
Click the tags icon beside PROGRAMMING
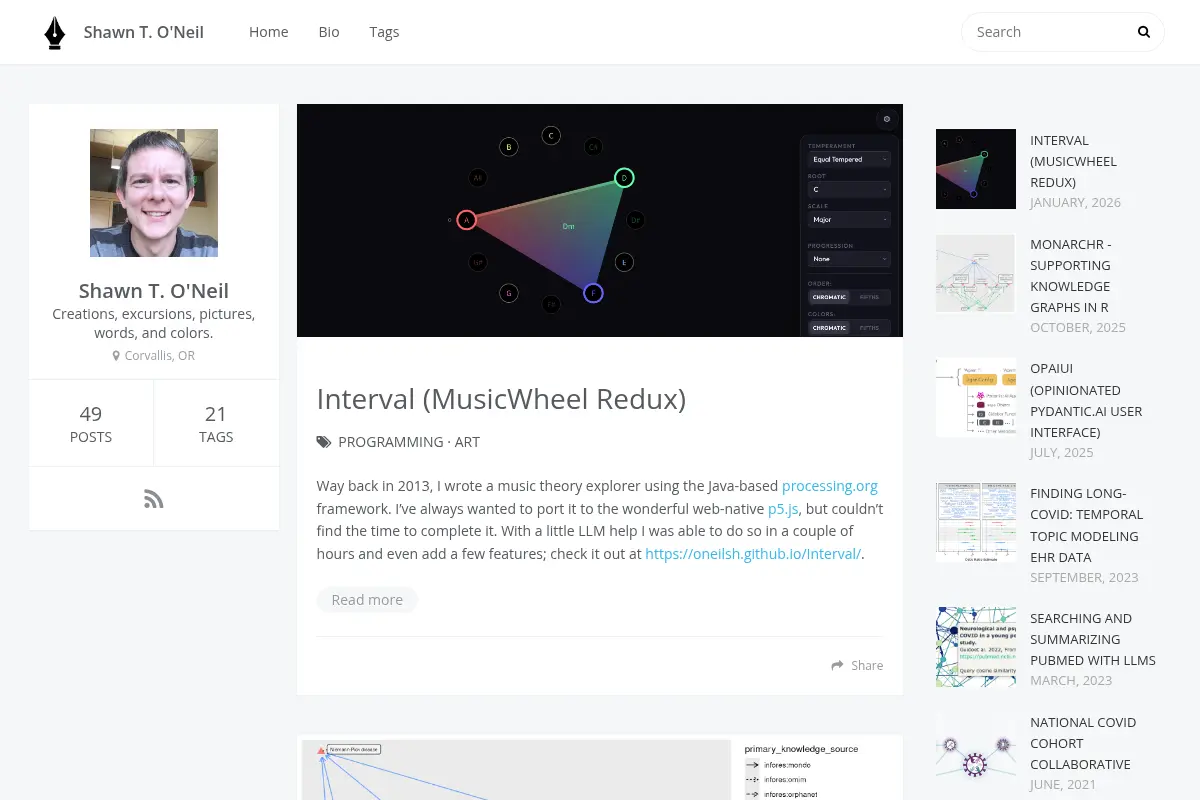pos(324,442)
